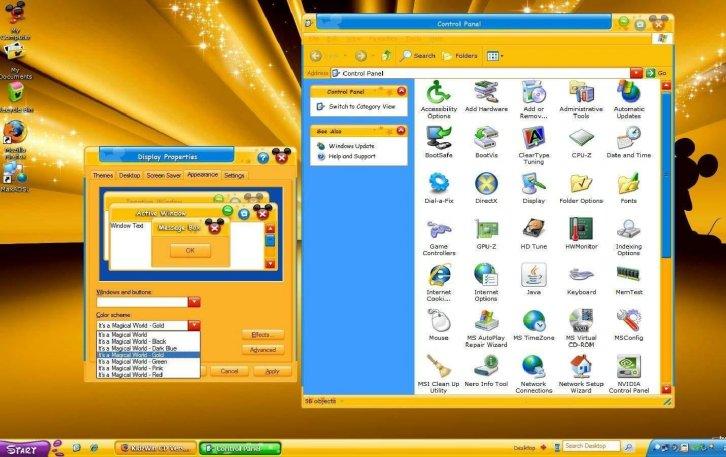Open Internet Options icon
The height and width of the screenshot is (457, 726).
point(486,282)
